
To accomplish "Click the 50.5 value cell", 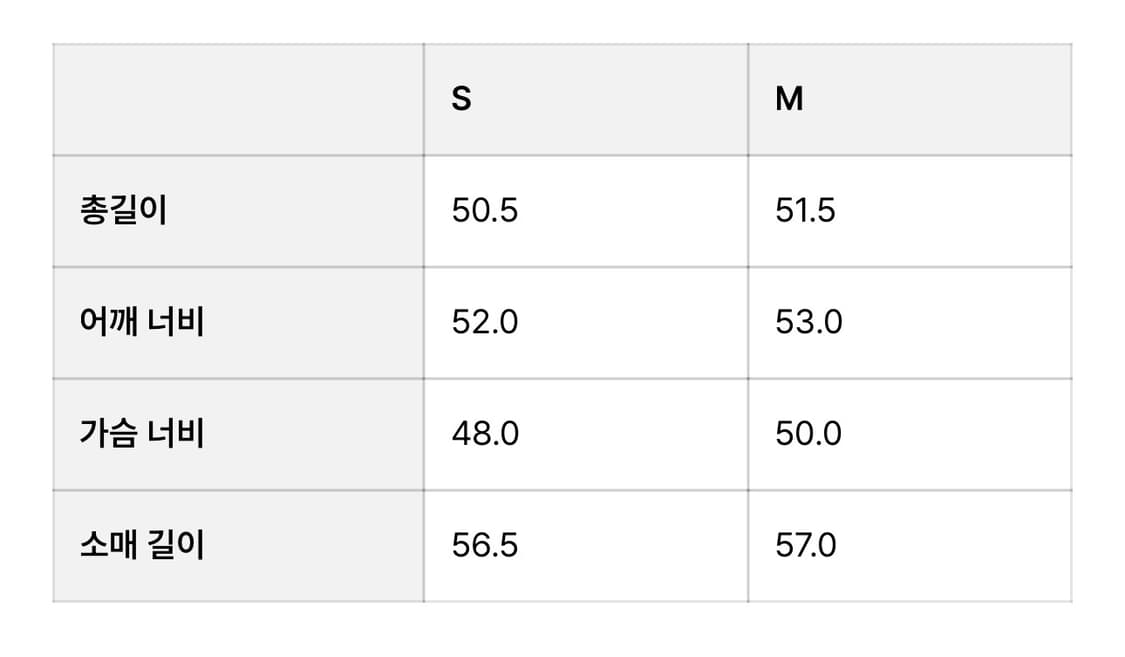I will 485,211.
